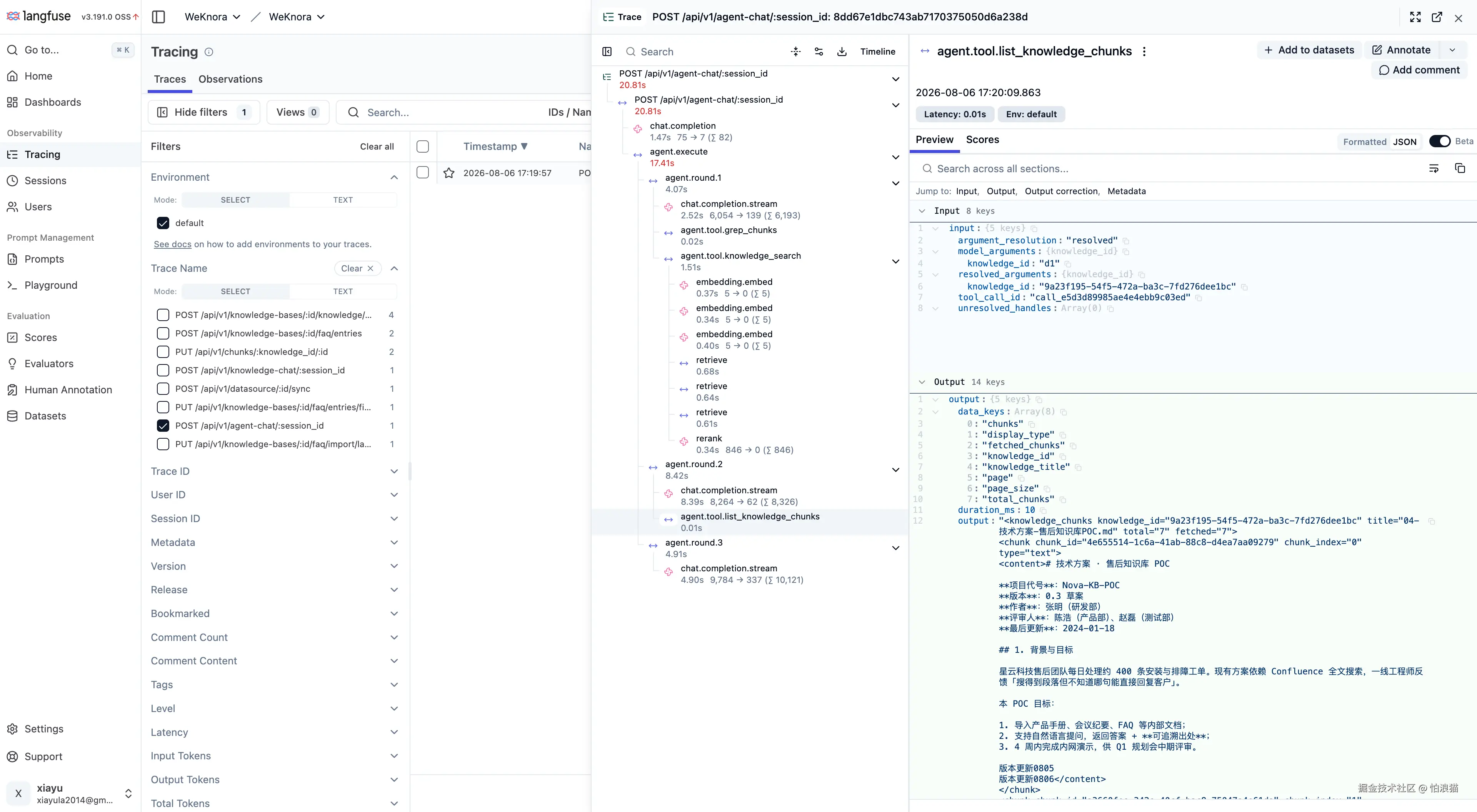This screenshot has height=812, width=1477.
Task: Open the Timeline view
Action: point(877,52)
